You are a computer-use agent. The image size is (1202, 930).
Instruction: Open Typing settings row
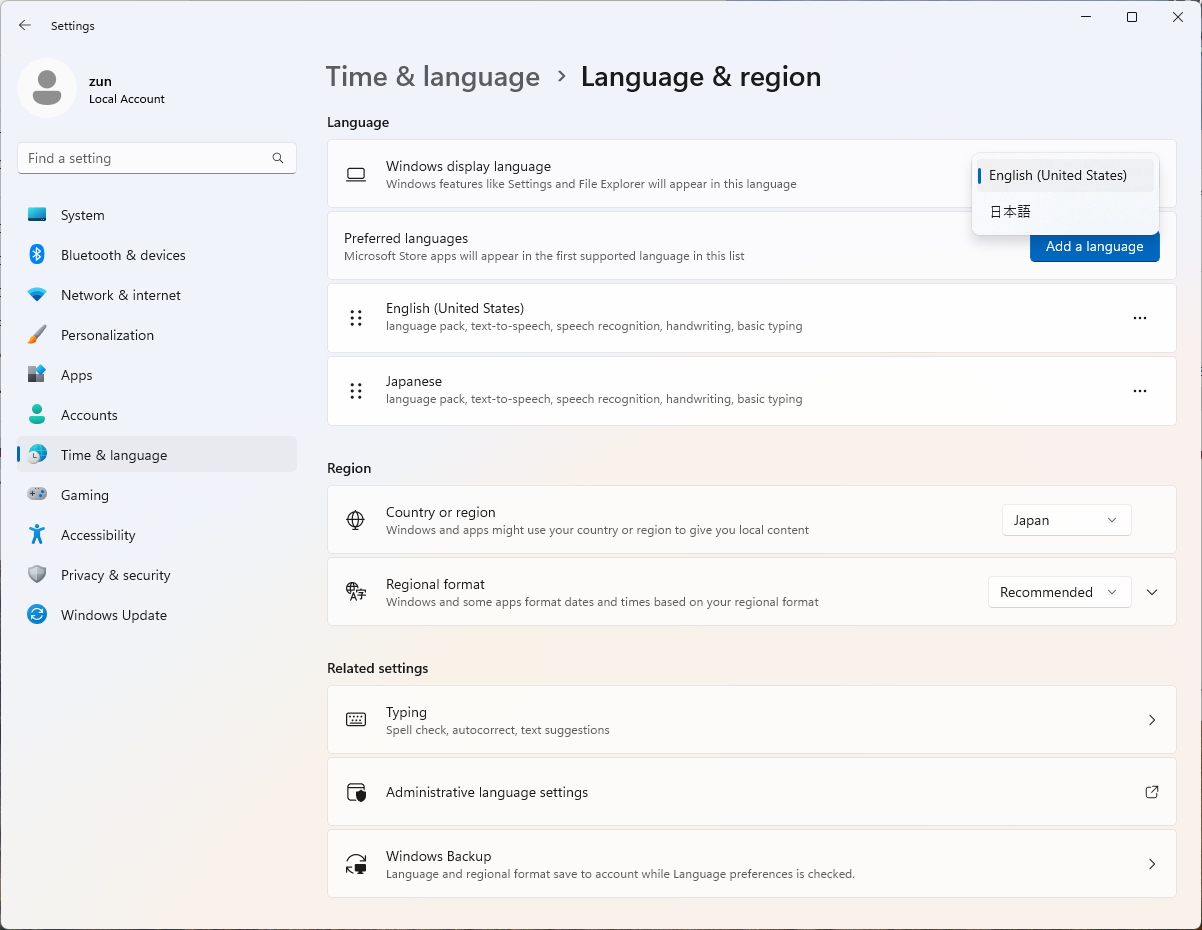coord(752,720)
